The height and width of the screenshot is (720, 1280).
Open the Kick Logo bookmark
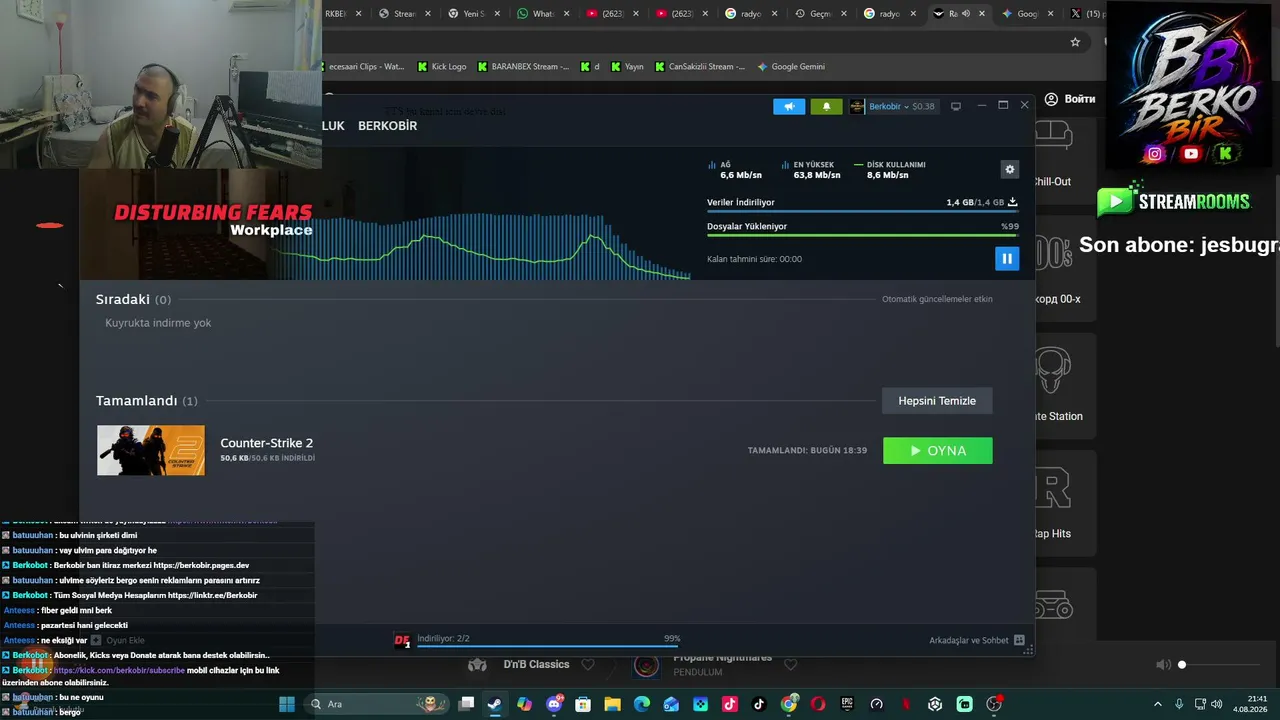(442, 67)
